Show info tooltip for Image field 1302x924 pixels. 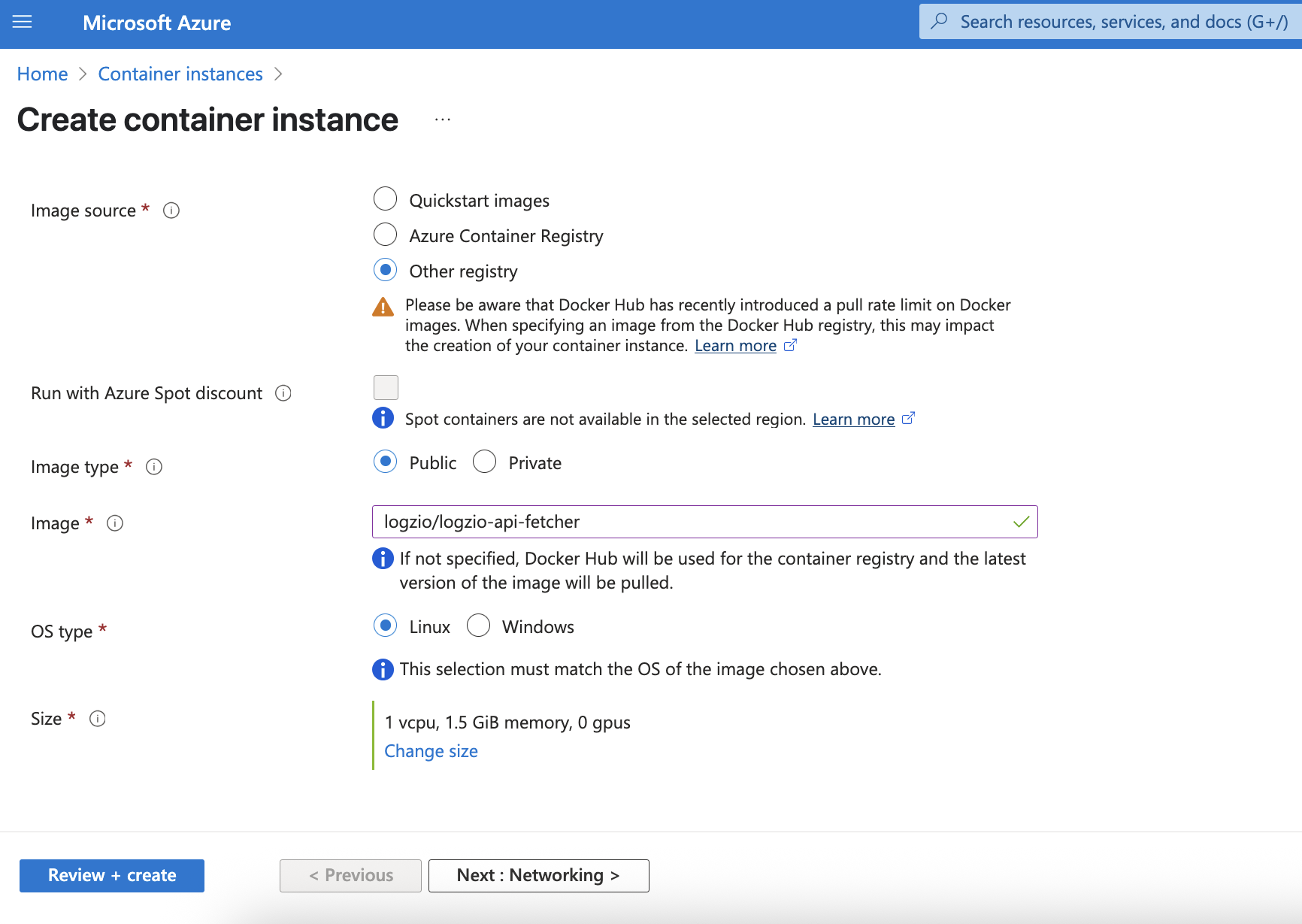(x=115, y=523)
